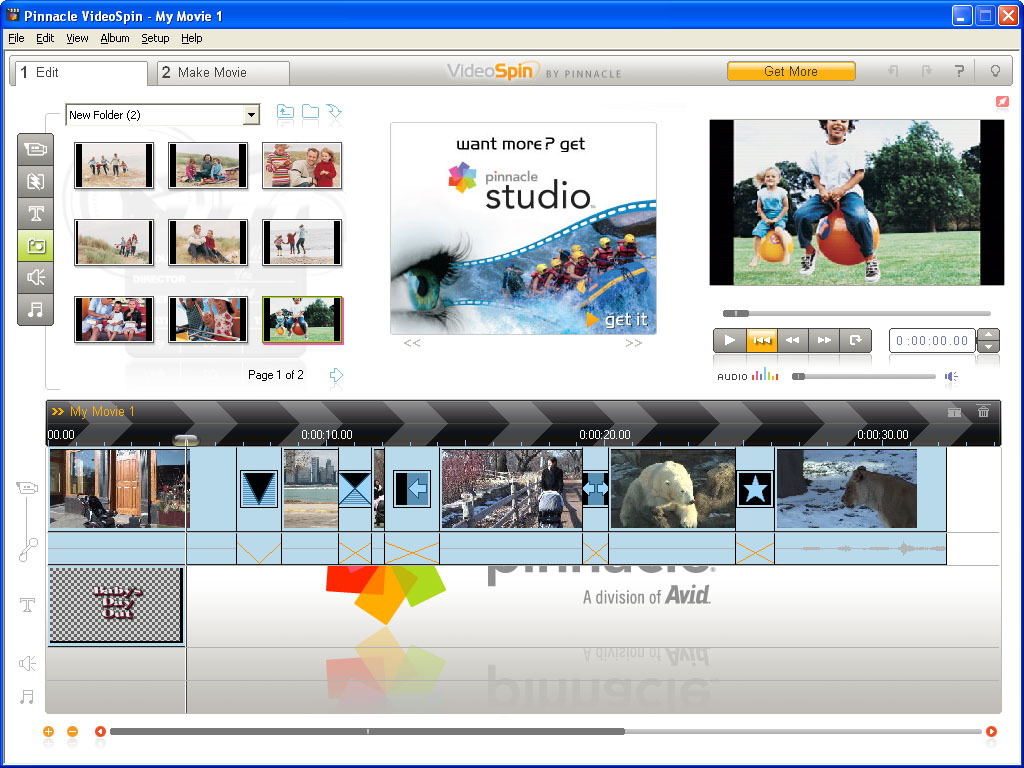Toggle the sound effects track icon
This screenshot has width=1024, height=768.
pyautogui.click(x=27, y=664)
